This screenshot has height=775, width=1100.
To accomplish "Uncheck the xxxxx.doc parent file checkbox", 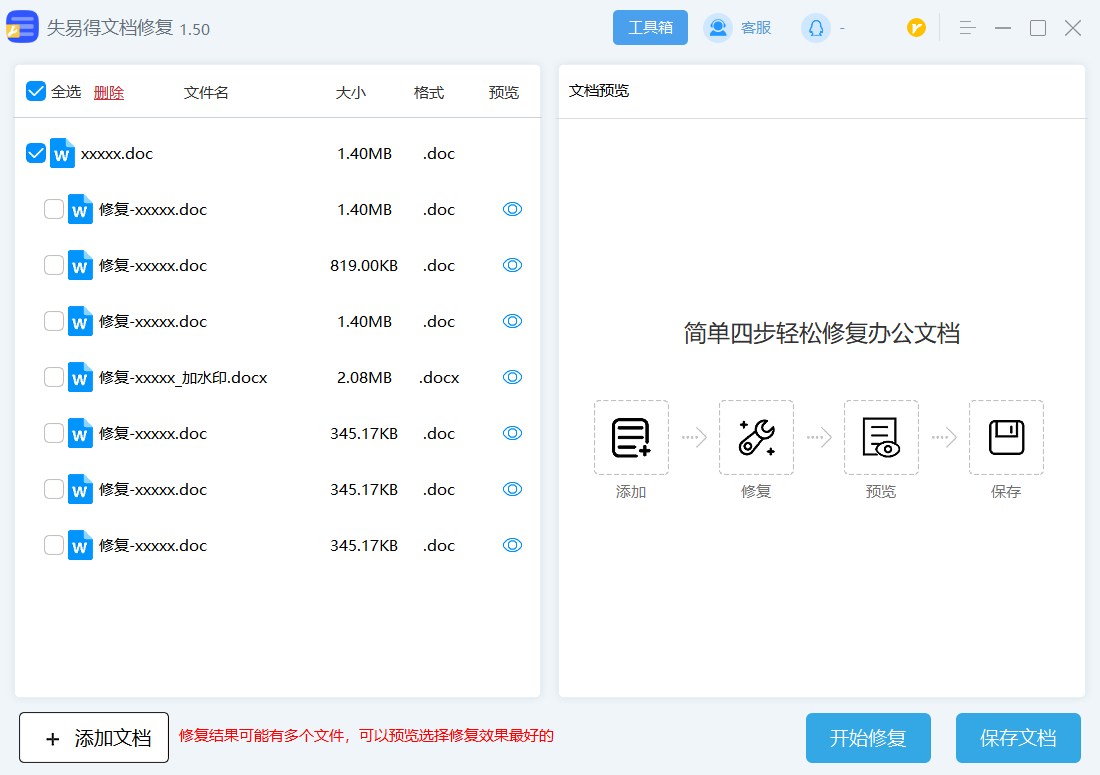I will click(36, 154).
